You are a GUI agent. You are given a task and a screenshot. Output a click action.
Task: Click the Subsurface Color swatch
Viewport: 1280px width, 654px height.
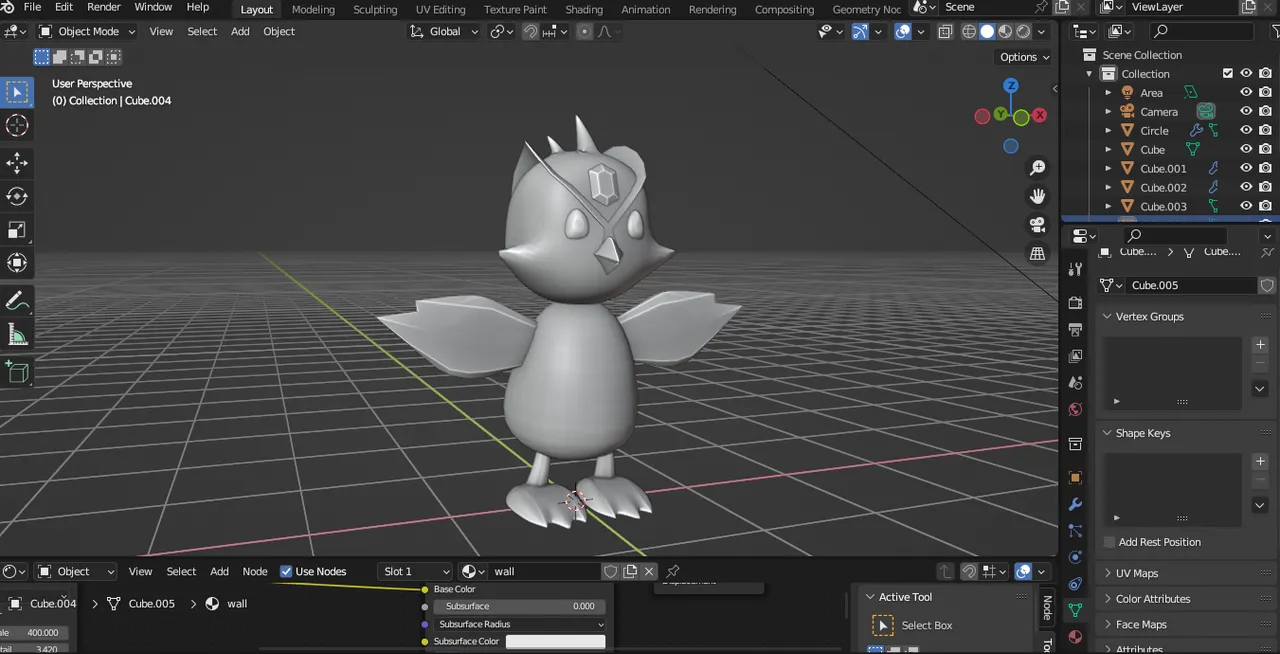tap(555, 641)
